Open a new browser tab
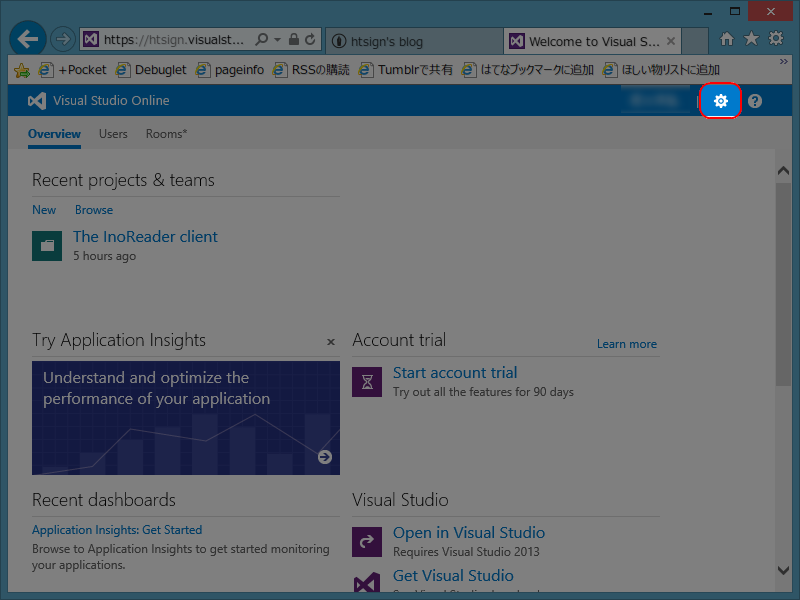This screenshot has height=600, width=800. (695, 41)
